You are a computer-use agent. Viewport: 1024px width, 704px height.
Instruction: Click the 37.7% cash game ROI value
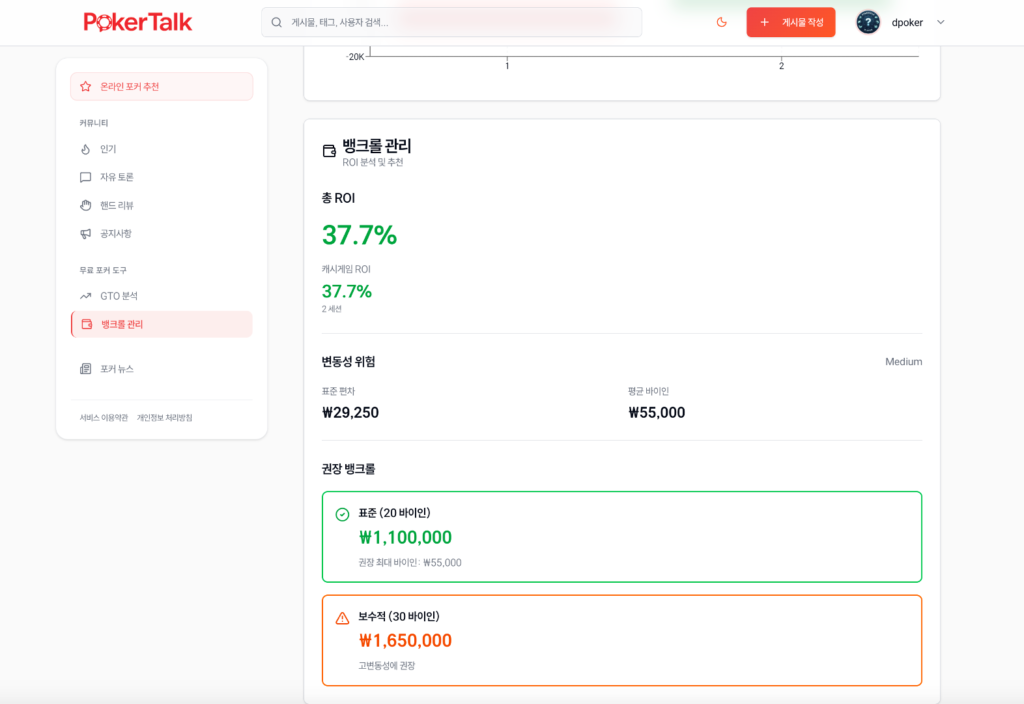[x=347, y=291]
